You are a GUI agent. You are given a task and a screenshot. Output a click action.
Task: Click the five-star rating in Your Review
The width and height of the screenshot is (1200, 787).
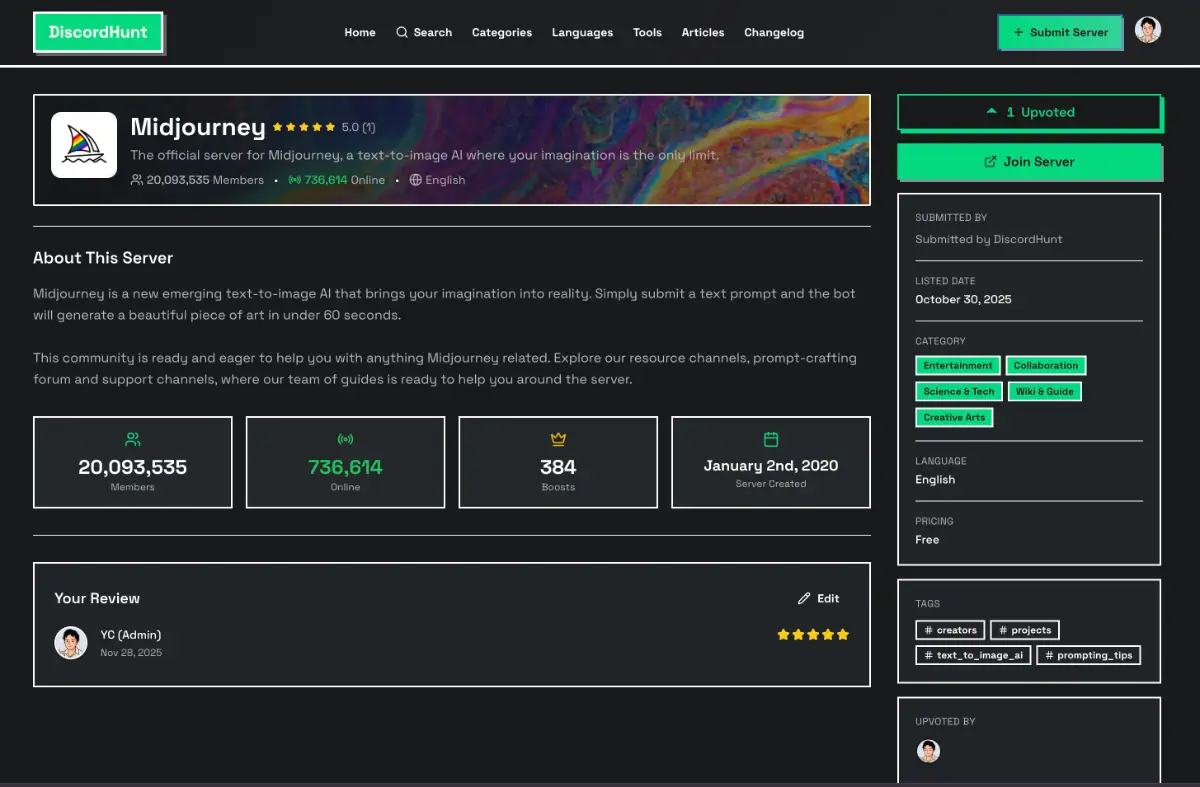point(813,634)
